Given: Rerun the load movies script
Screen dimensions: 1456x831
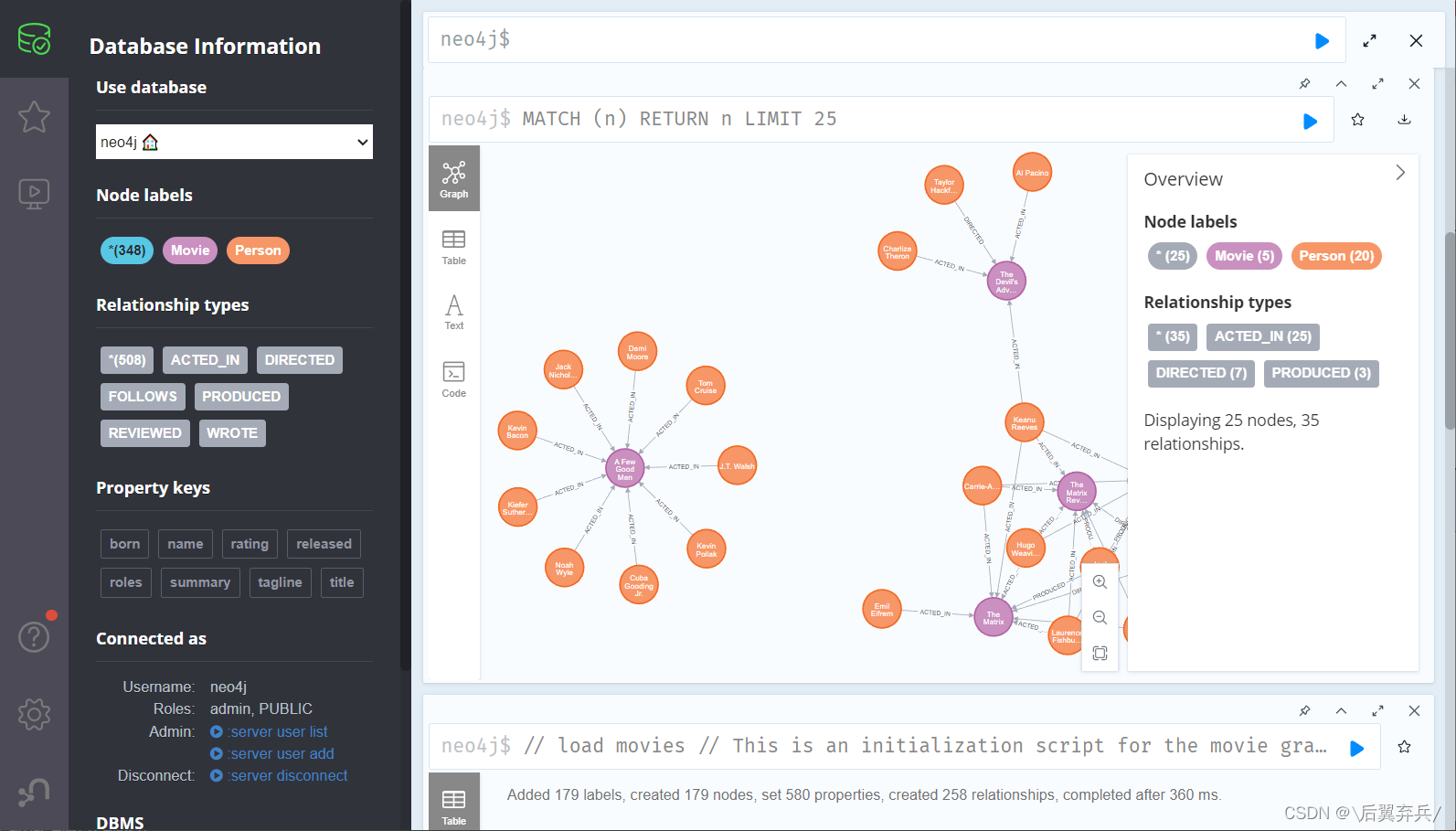Looking at the screenshot, I should point(1356,749).
